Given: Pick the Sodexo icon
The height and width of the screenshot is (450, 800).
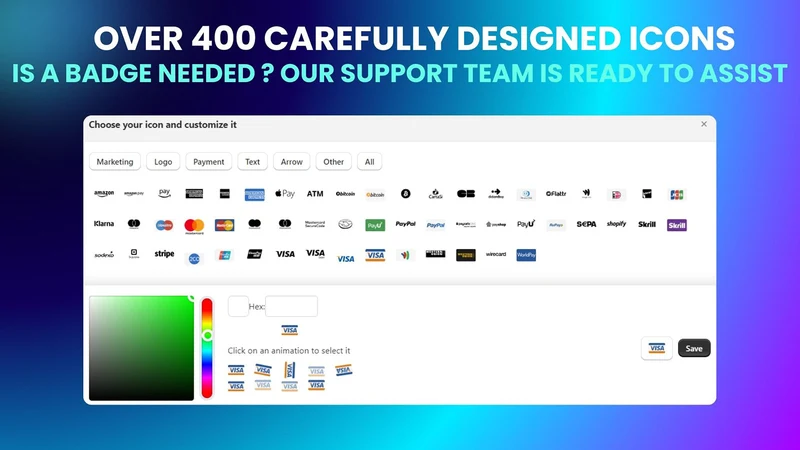Looking at the screenshot, I should [x=104, y=254].
